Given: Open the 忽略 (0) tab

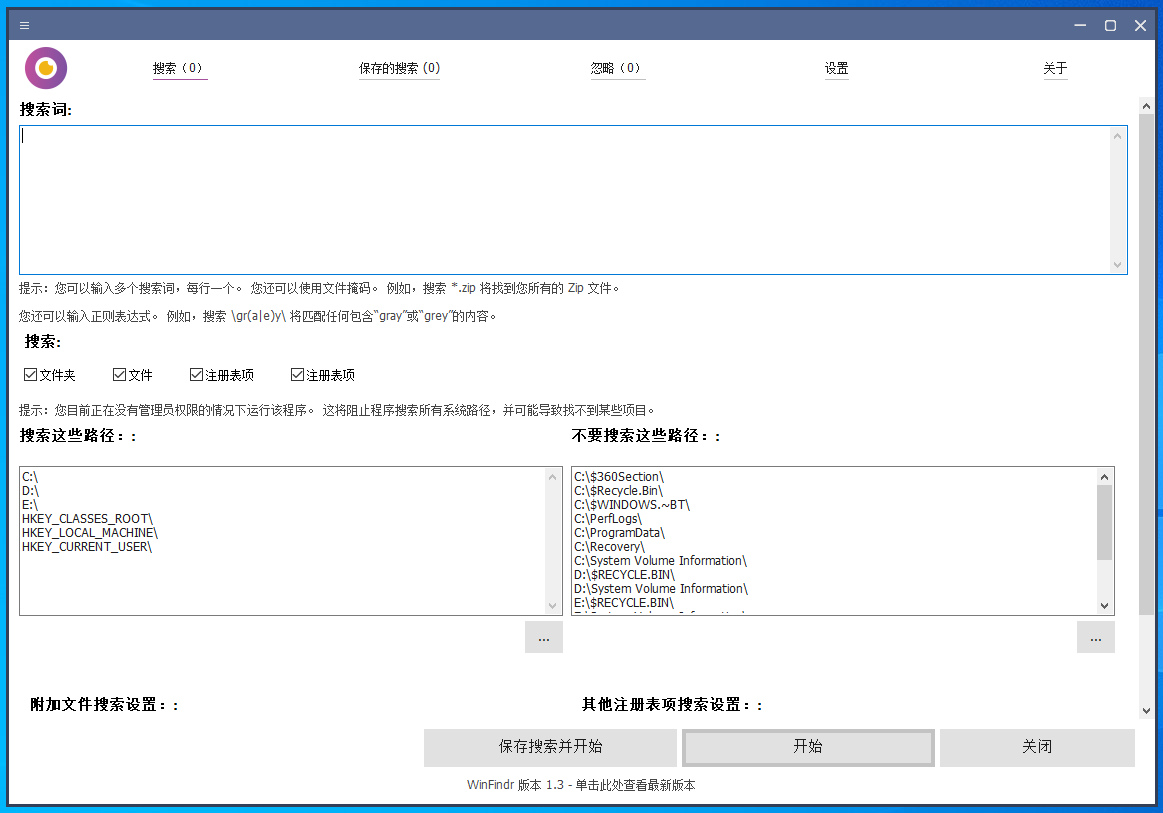Looking at the screenshot, I should click(616, 69).
